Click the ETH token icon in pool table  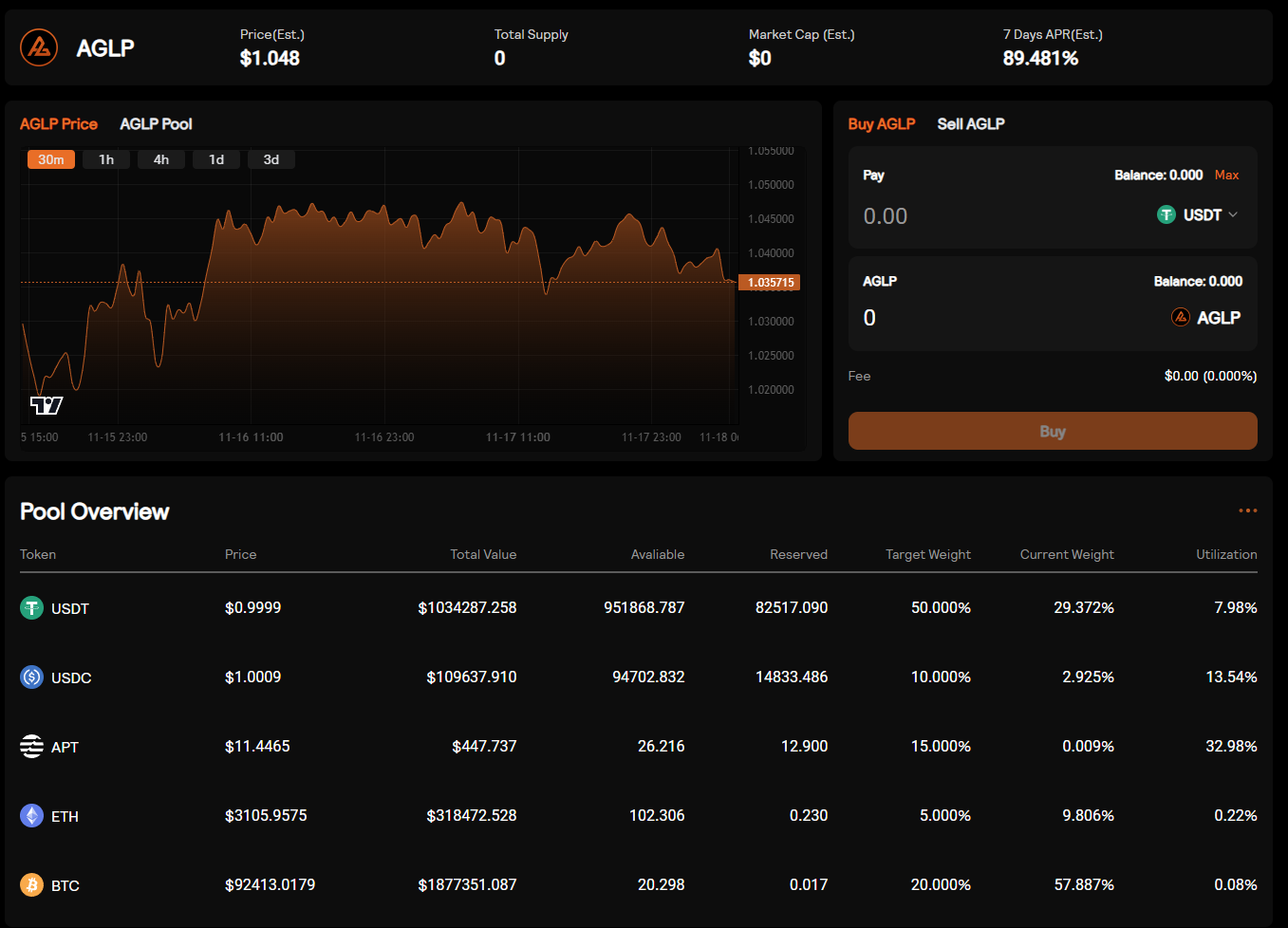(31, 816)
